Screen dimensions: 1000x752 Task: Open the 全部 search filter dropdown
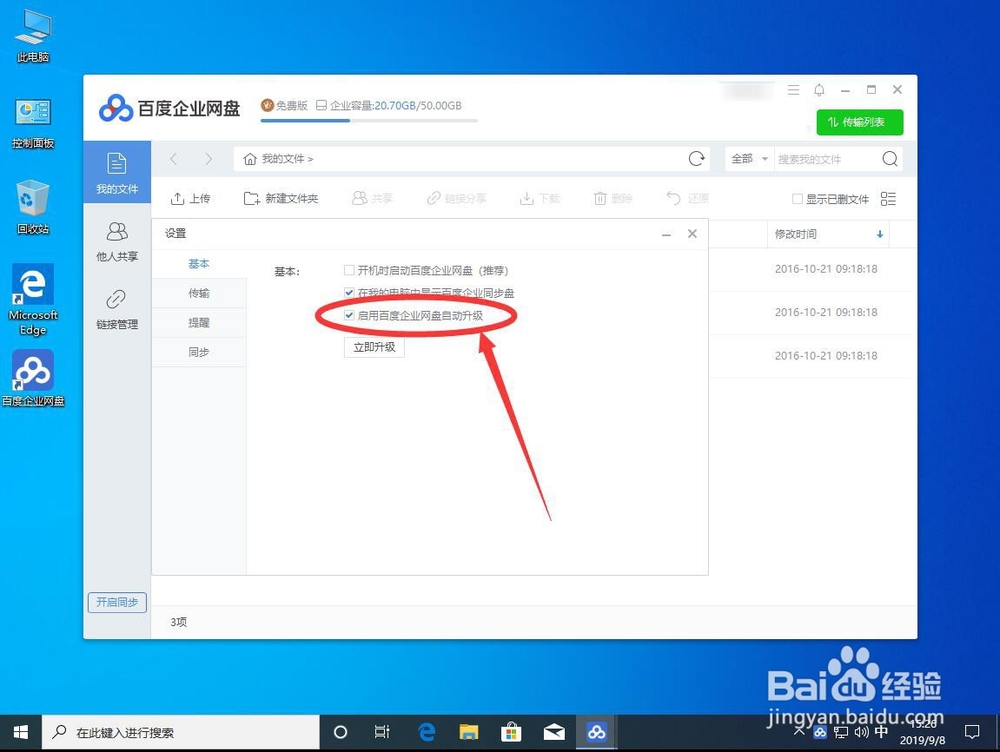click(x=749, y=159)
